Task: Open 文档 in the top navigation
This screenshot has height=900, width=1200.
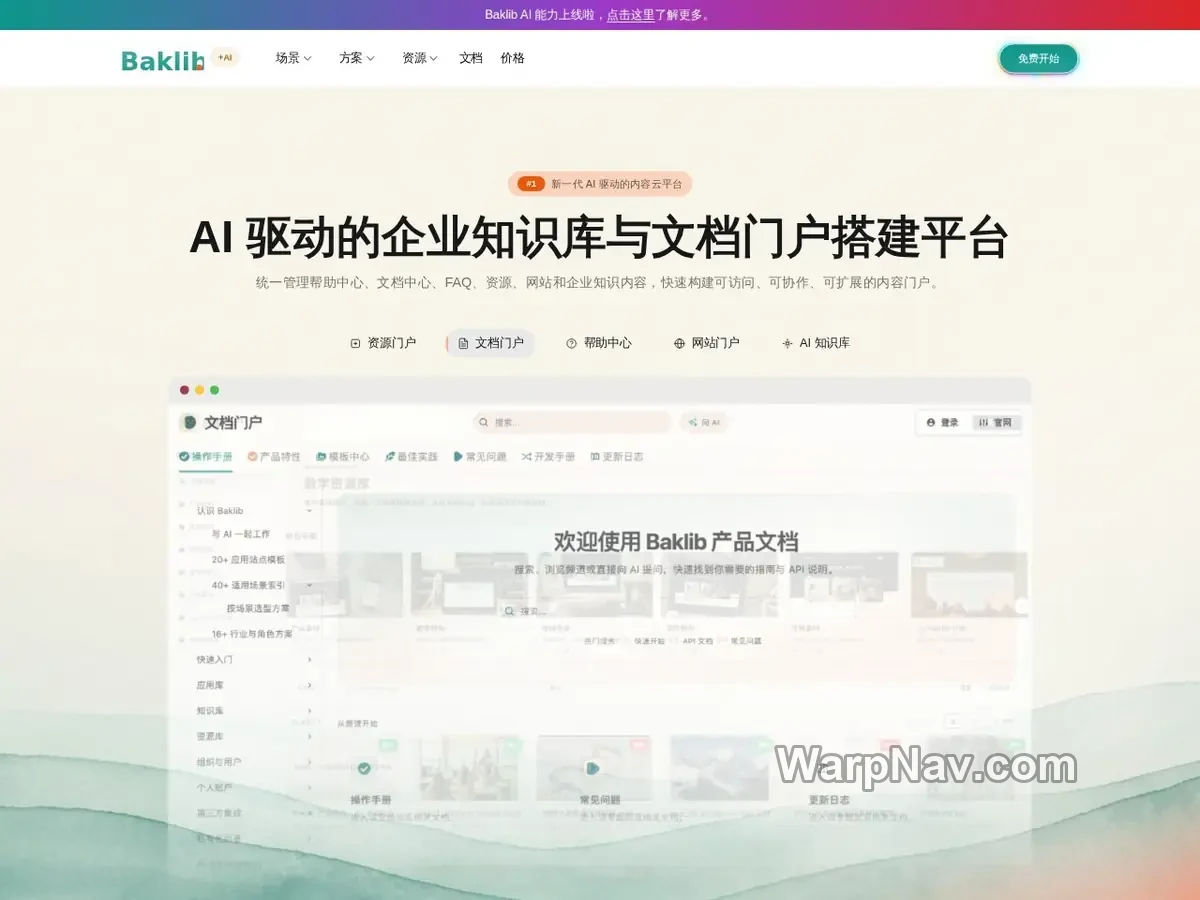Action: [x=471, y=58]
